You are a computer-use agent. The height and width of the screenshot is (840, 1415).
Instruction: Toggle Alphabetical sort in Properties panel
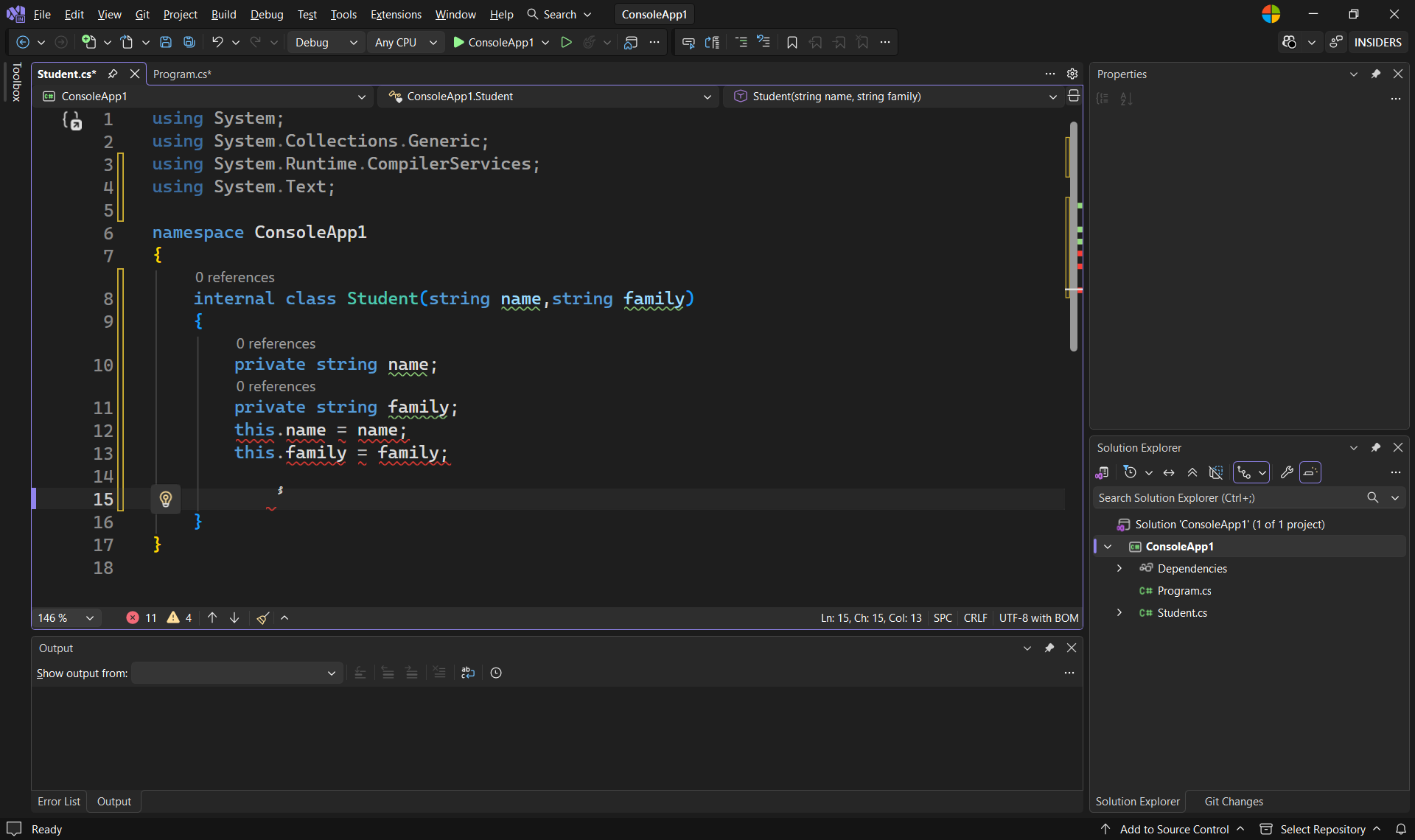(x=1126, y=99)
